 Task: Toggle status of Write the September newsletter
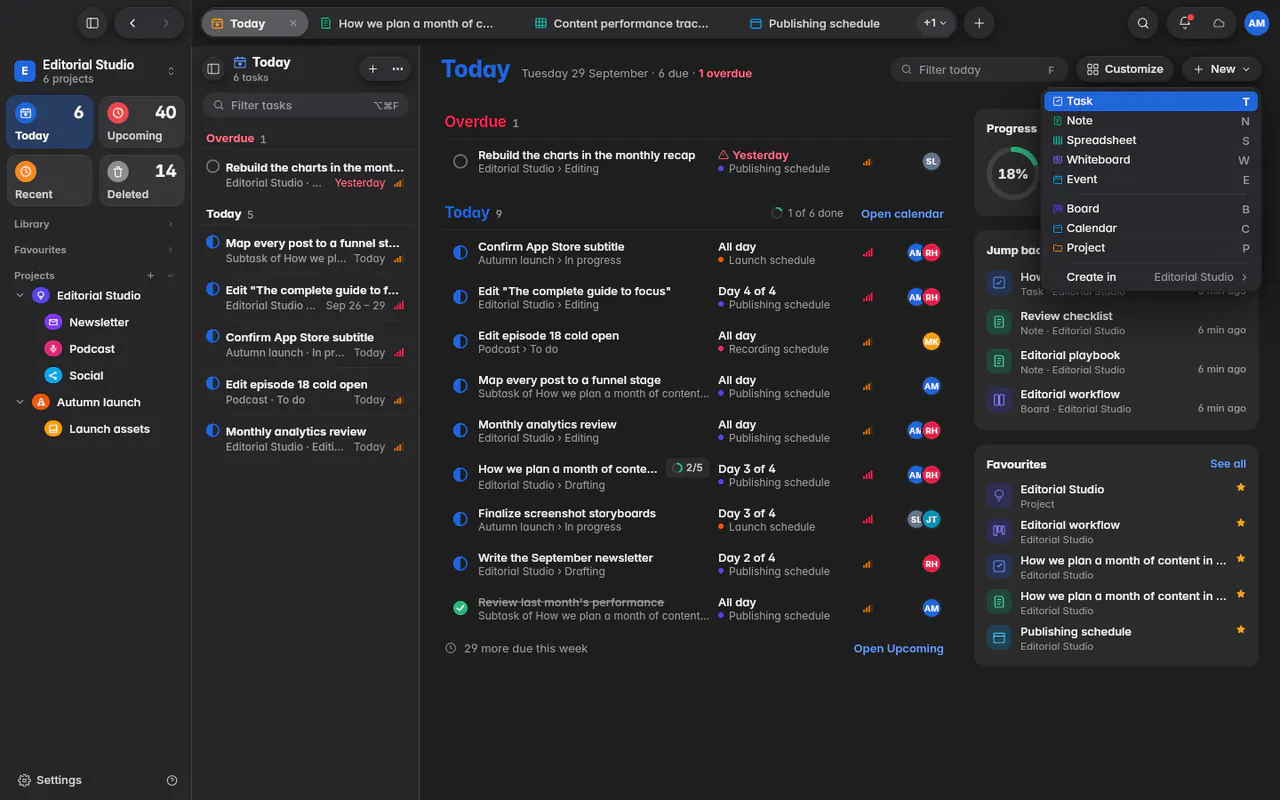(x=460, y=564)
